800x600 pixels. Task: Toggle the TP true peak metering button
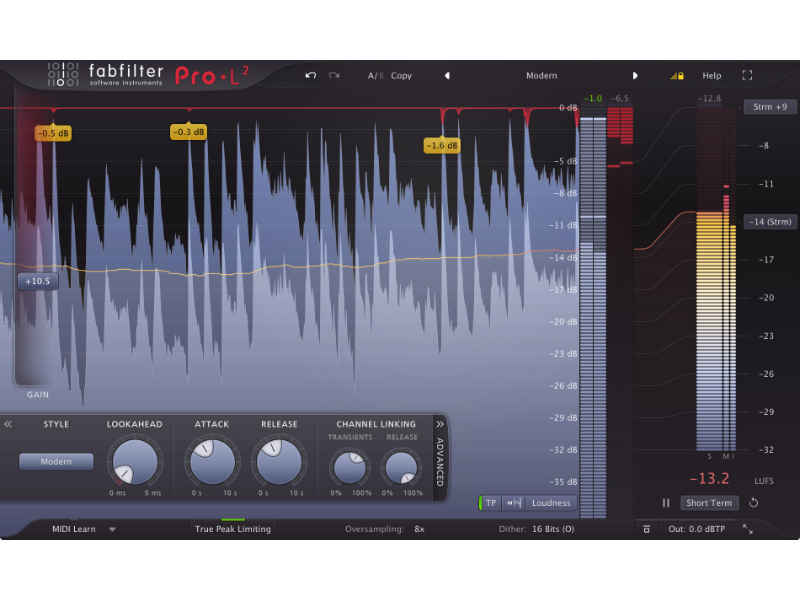(x=490, y=503)
